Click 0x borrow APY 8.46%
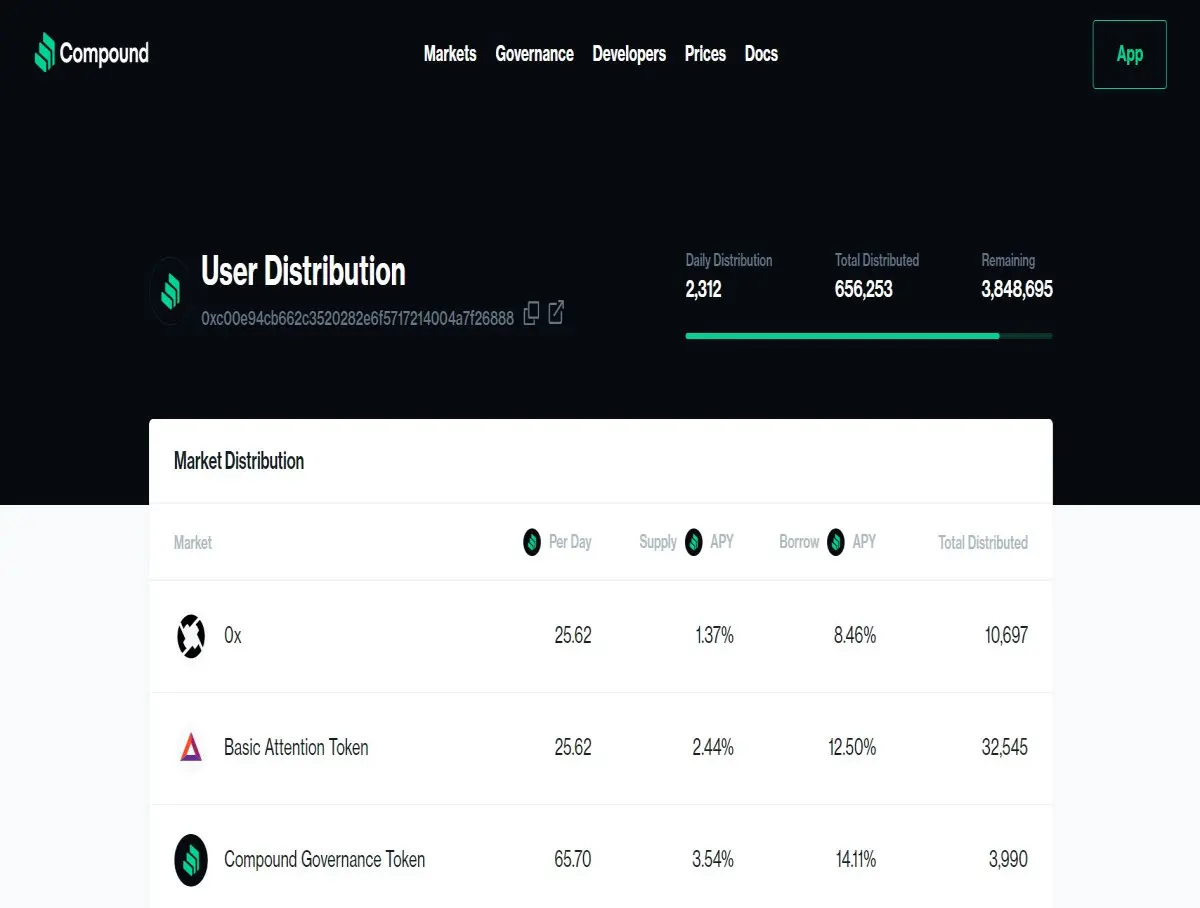 pos(855,636)
